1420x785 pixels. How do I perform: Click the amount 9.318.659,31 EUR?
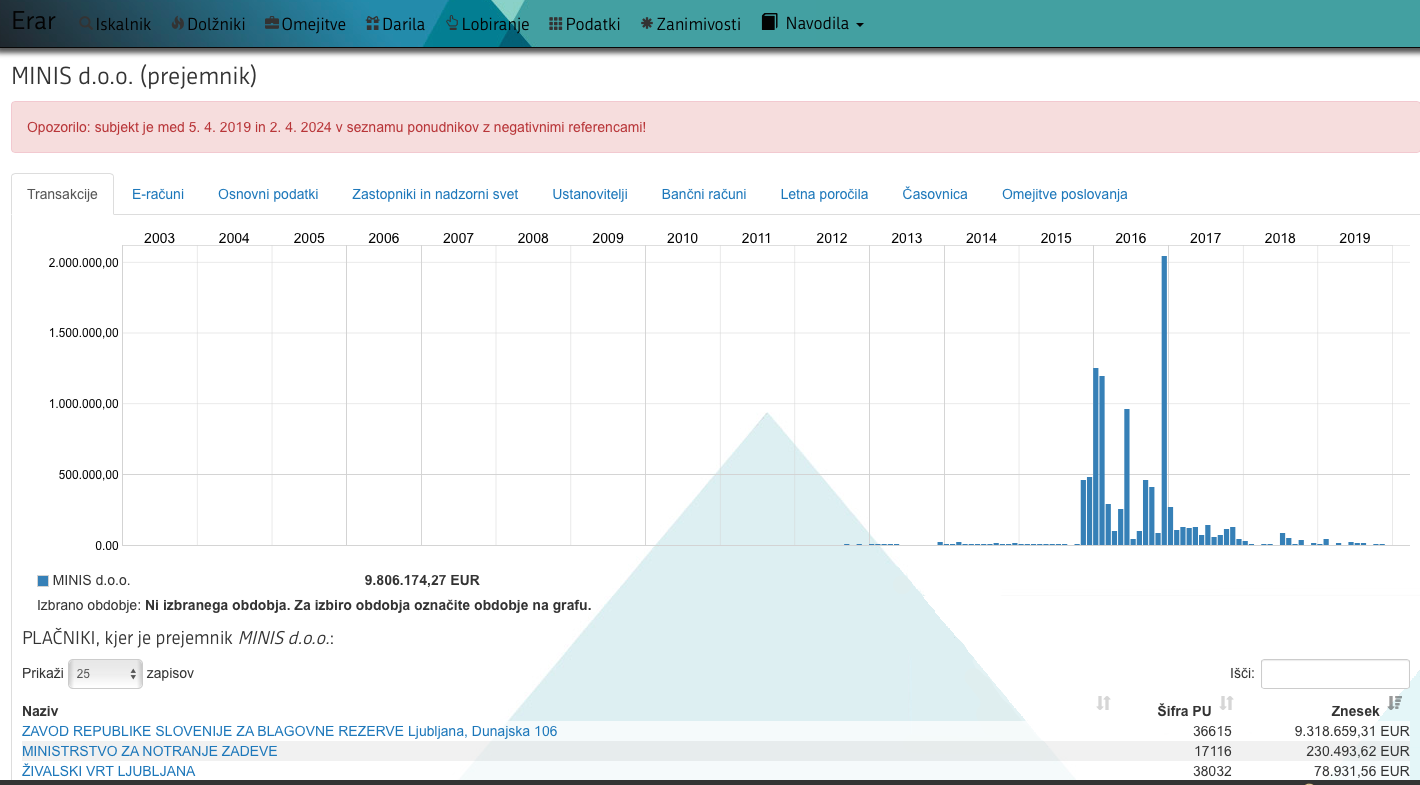pos(1352,731)
